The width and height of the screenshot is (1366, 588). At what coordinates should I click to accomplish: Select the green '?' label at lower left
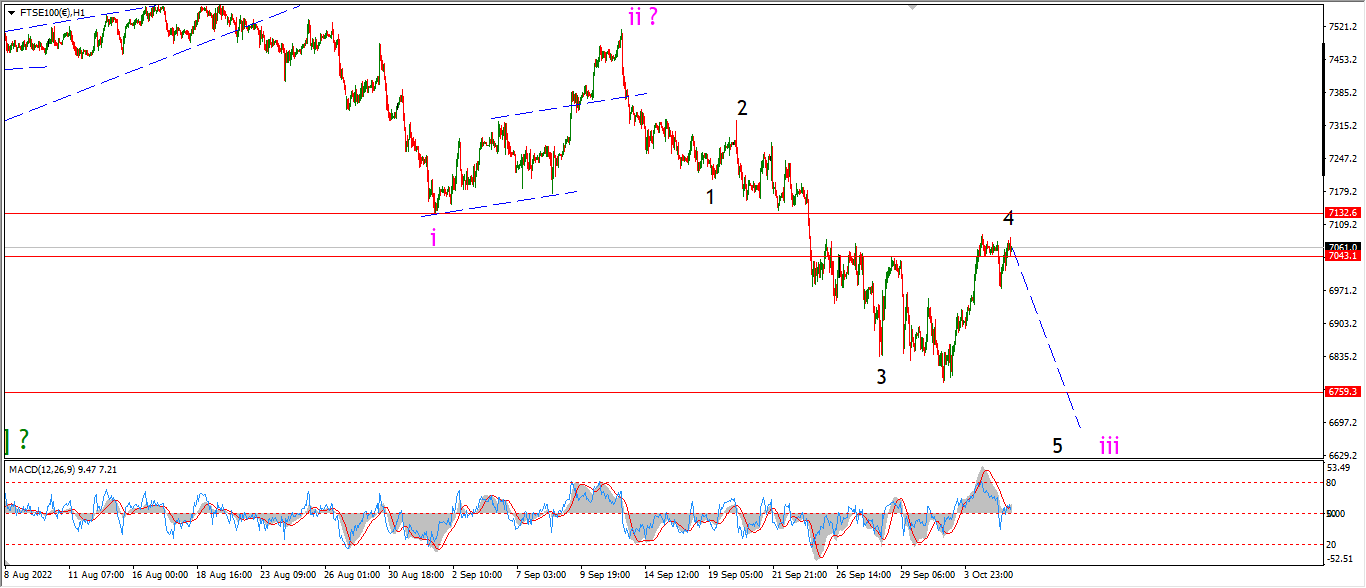point(17,438)
